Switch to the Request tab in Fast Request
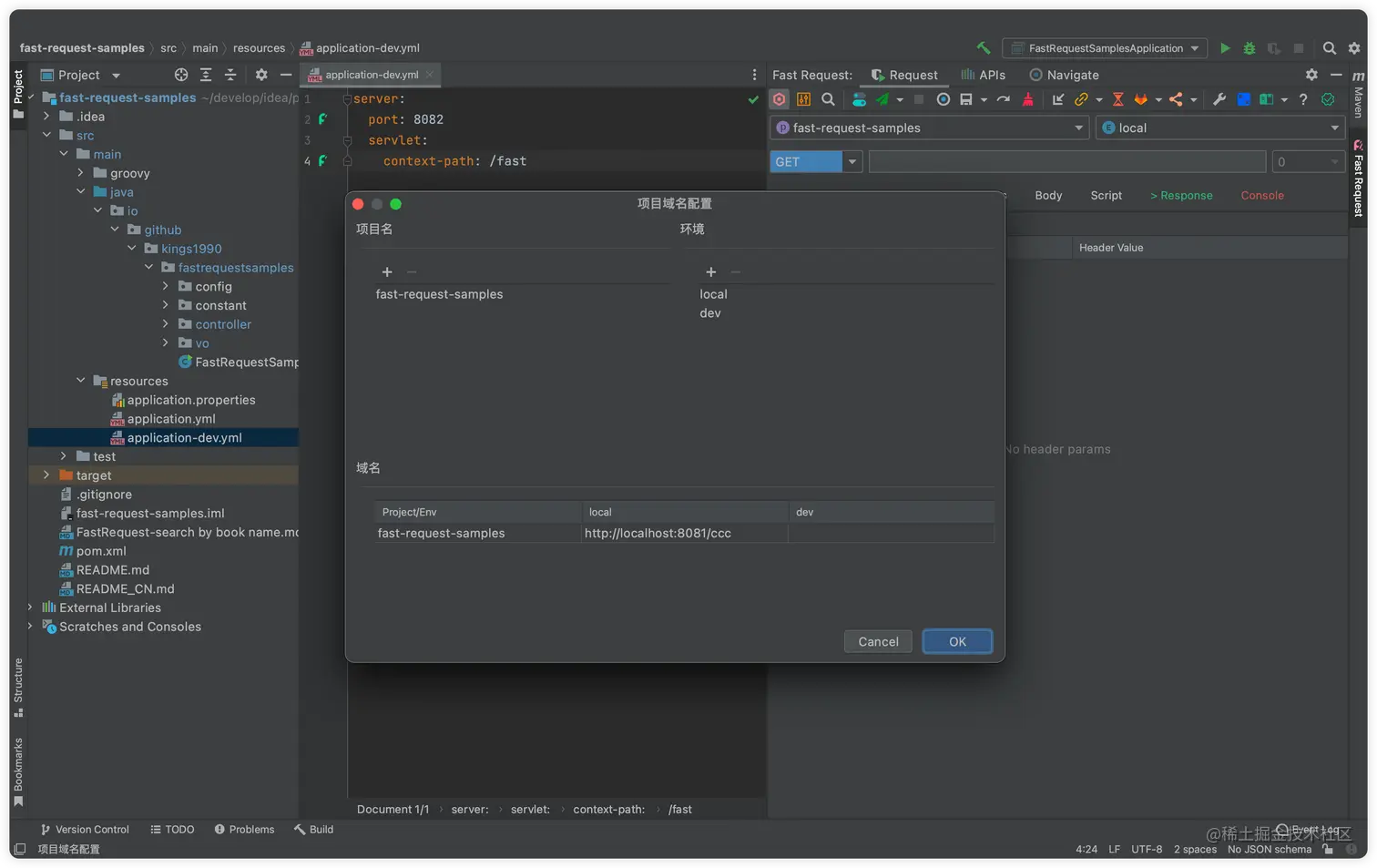The width and height of the screenshot is (1377, 868). [904, 76]
